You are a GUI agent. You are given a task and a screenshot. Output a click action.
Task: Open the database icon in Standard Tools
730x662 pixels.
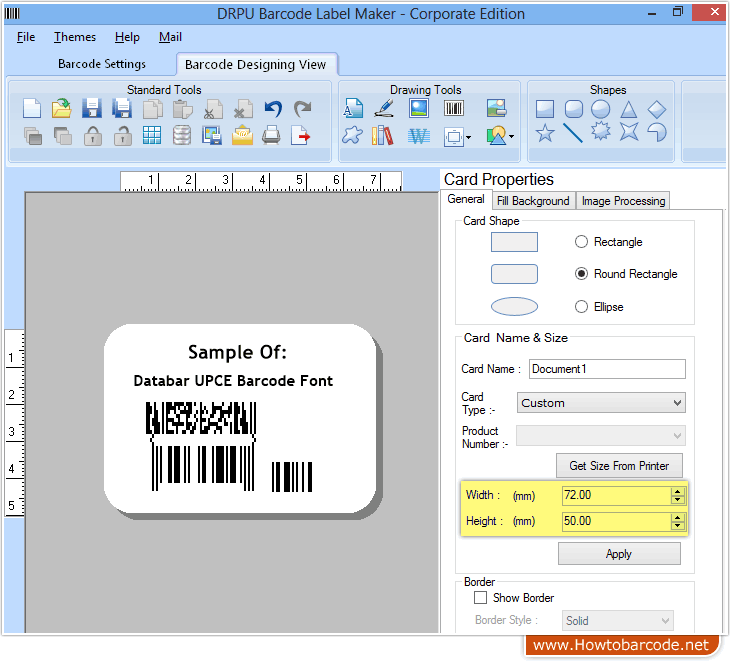[x=182, y=136]
